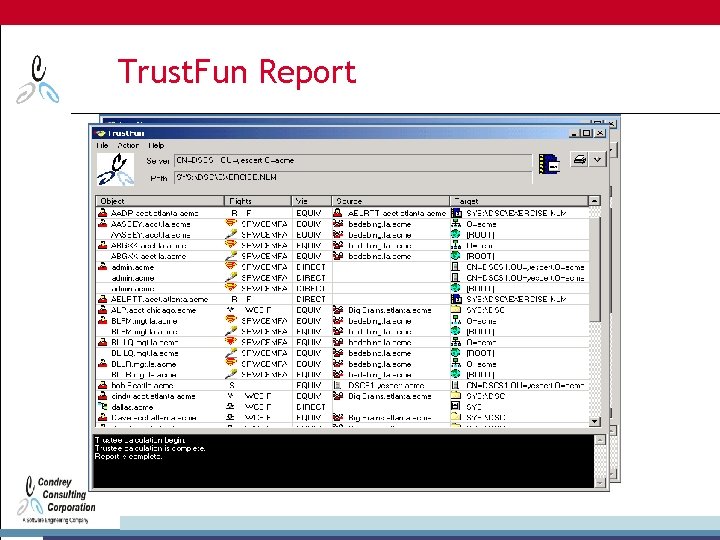This screenshot has height=540, width=720.
Task: Open the File menu in TrustFun
Action: coord(102,146)
